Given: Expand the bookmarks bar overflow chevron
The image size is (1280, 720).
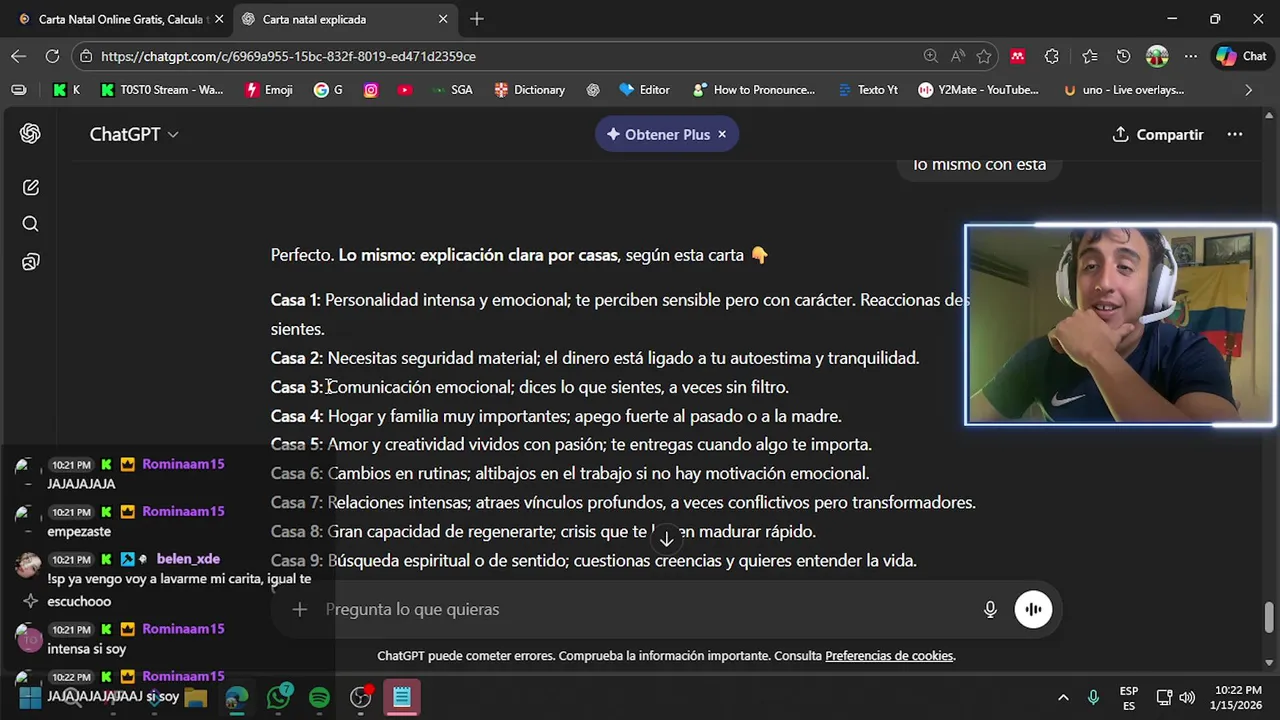Looking at the screenshot, I should [x=1248, y=90].
